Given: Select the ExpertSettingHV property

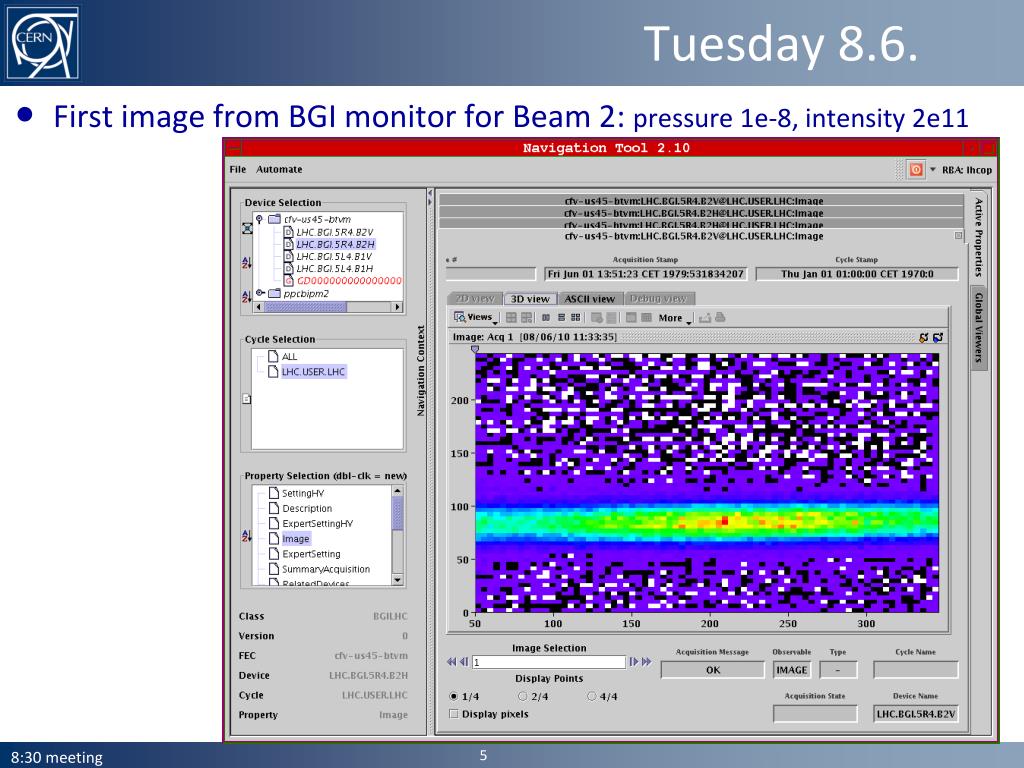Looking at the screenshot, I should click(317, 523).
